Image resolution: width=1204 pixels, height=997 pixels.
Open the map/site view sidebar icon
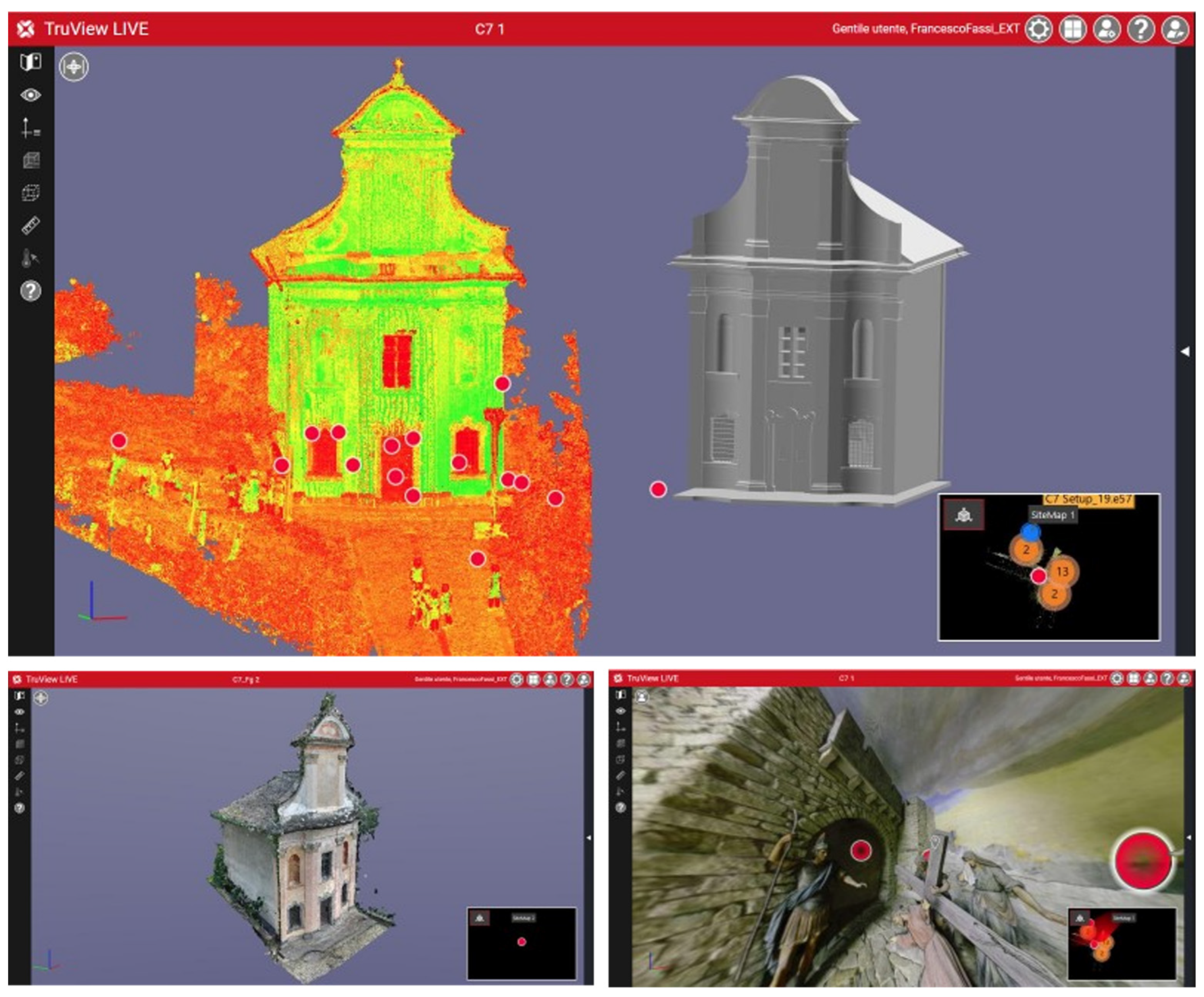click(x=30, y=62)
